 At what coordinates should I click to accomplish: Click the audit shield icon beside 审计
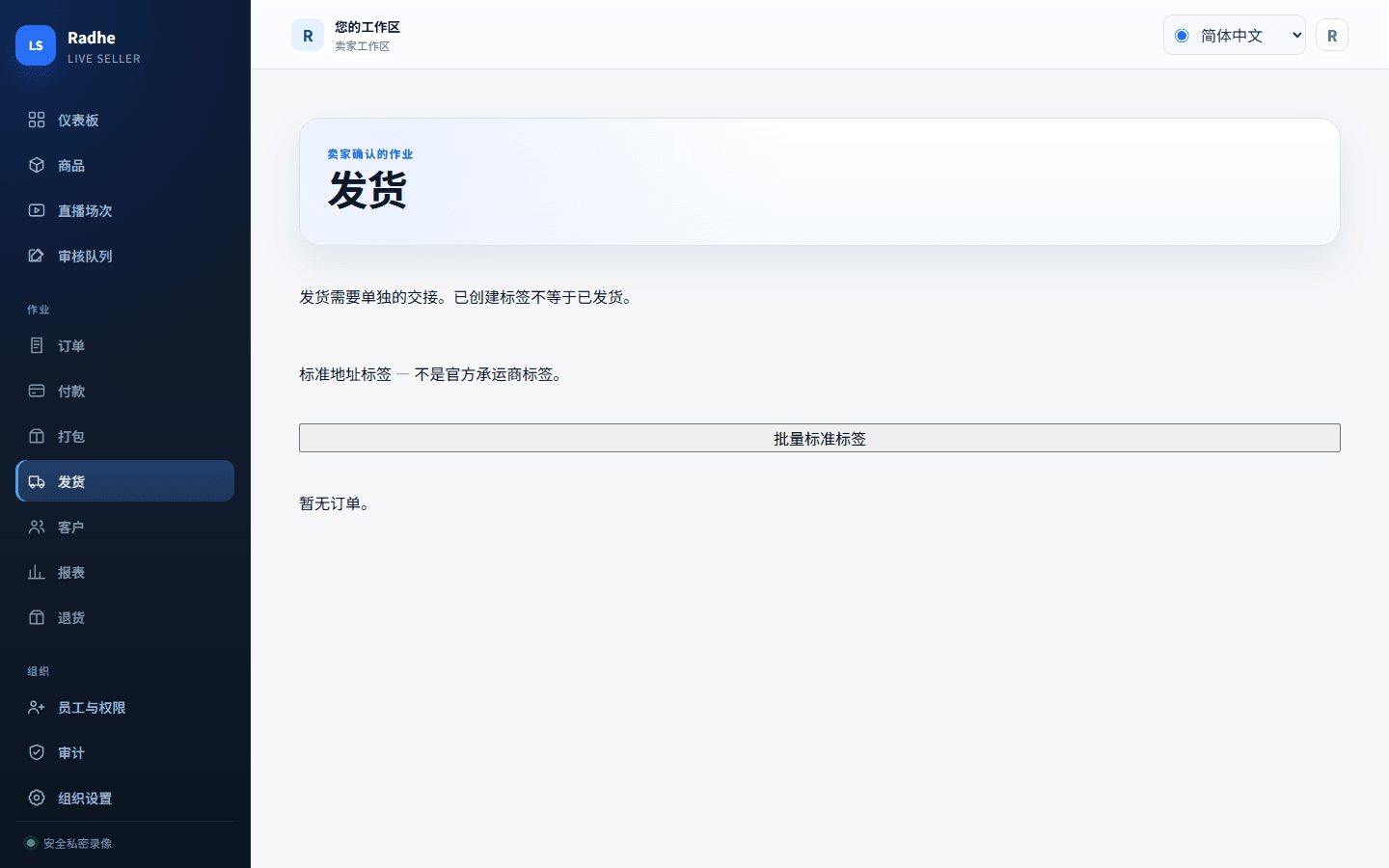[x=37, y=752]
